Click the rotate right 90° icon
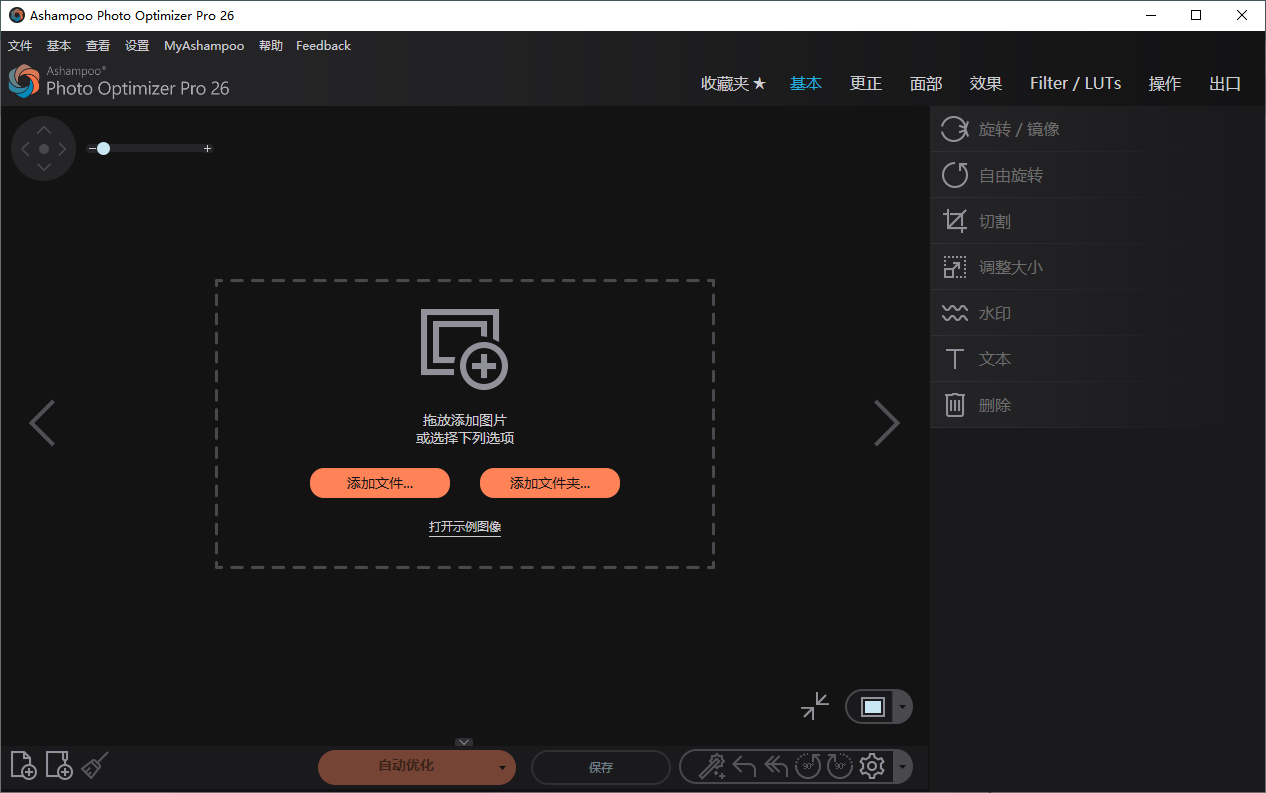 [840, 765]
